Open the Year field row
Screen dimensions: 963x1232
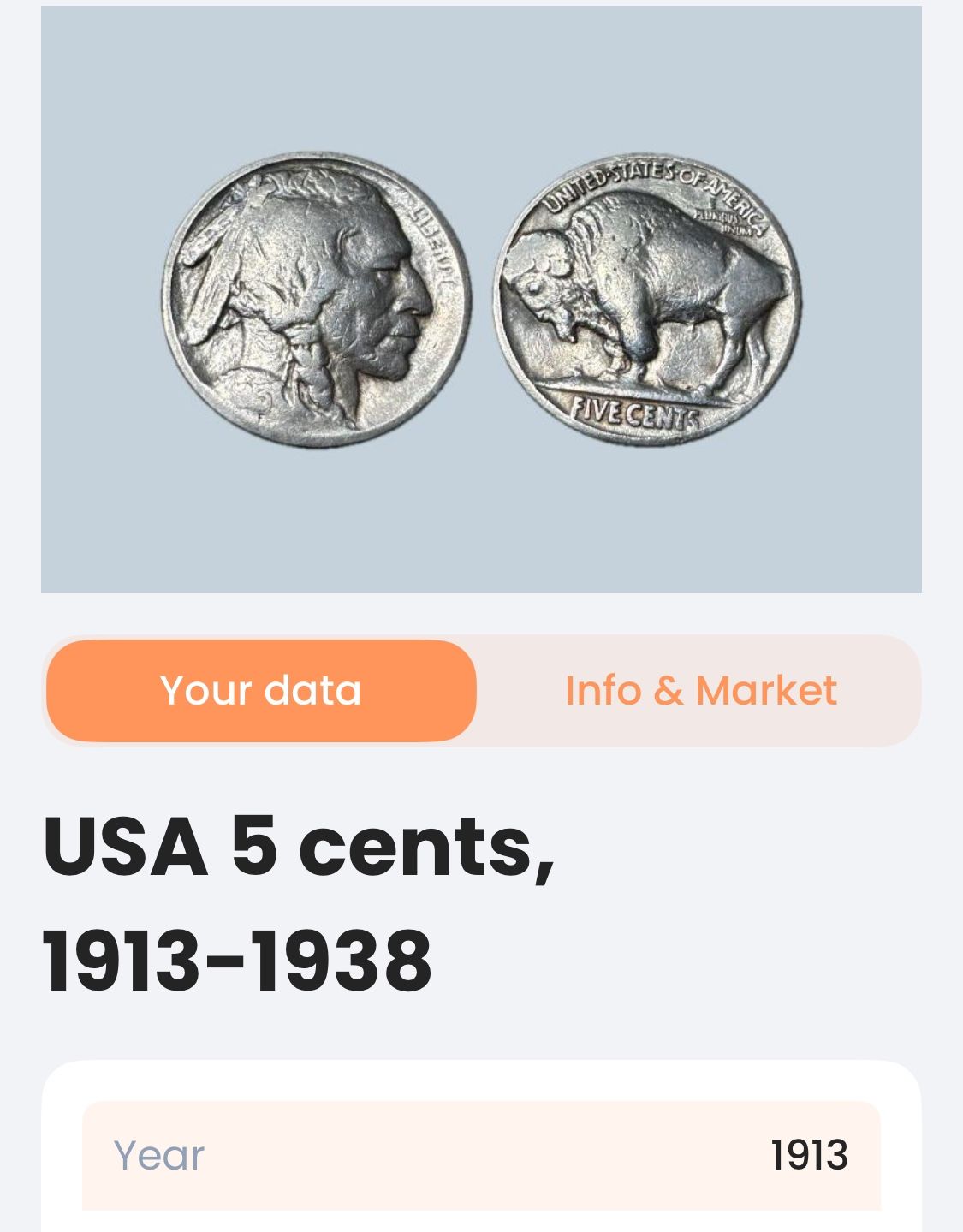tap(481, 1155)
